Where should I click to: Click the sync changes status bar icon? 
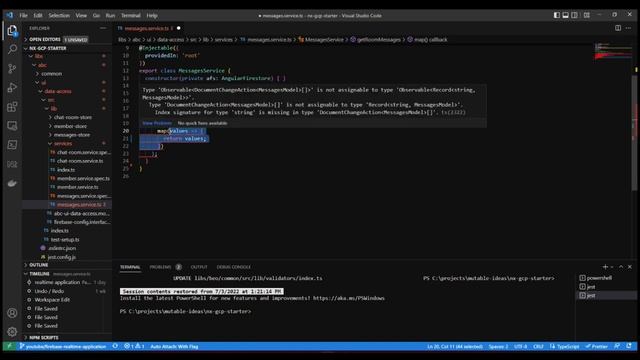click(115, 346)
